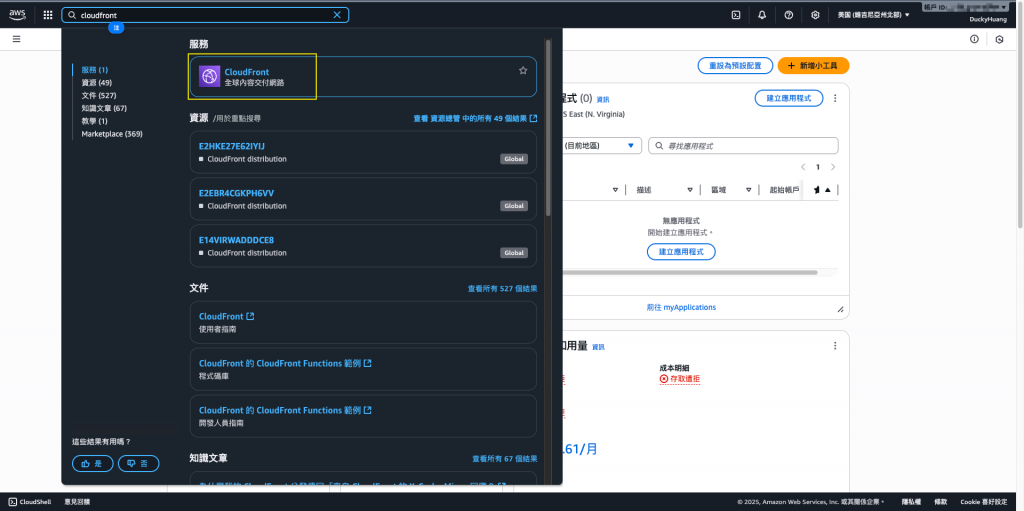Go to next page arrow in applications table
Screen dimensions: 1024x511
(833, 167)
